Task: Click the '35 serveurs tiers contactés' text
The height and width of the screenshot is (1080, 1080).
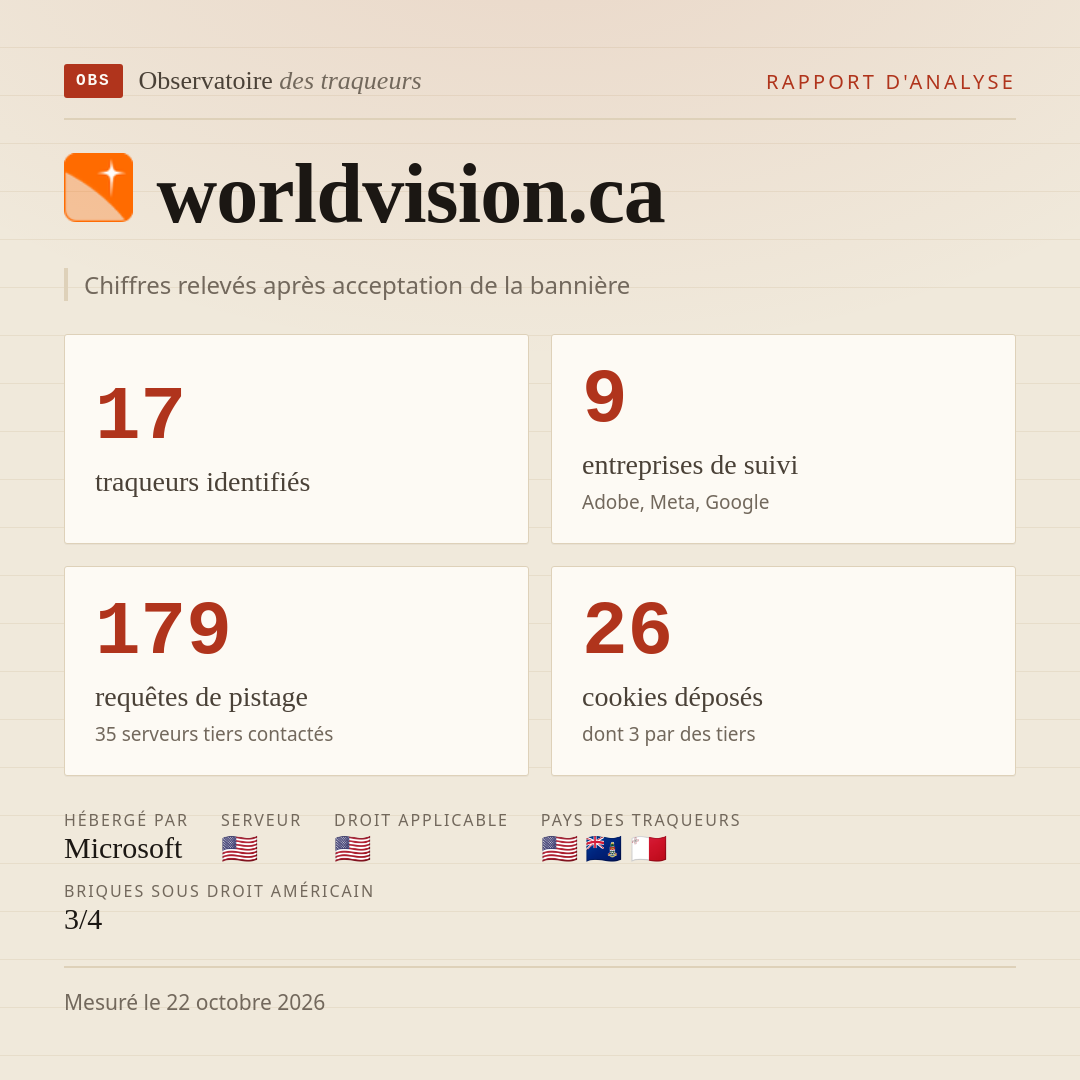Action: (214, 734)
